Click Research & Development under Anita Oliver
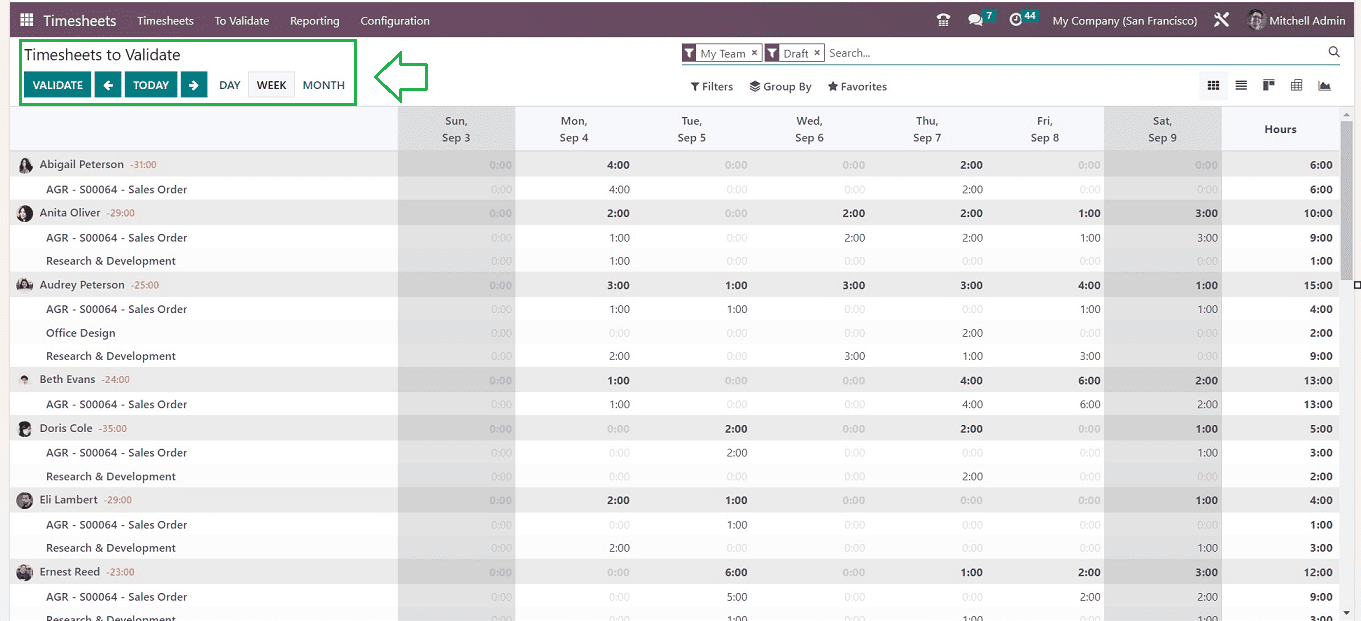This screenshot has width=1361, height=621. coord(675,261)
